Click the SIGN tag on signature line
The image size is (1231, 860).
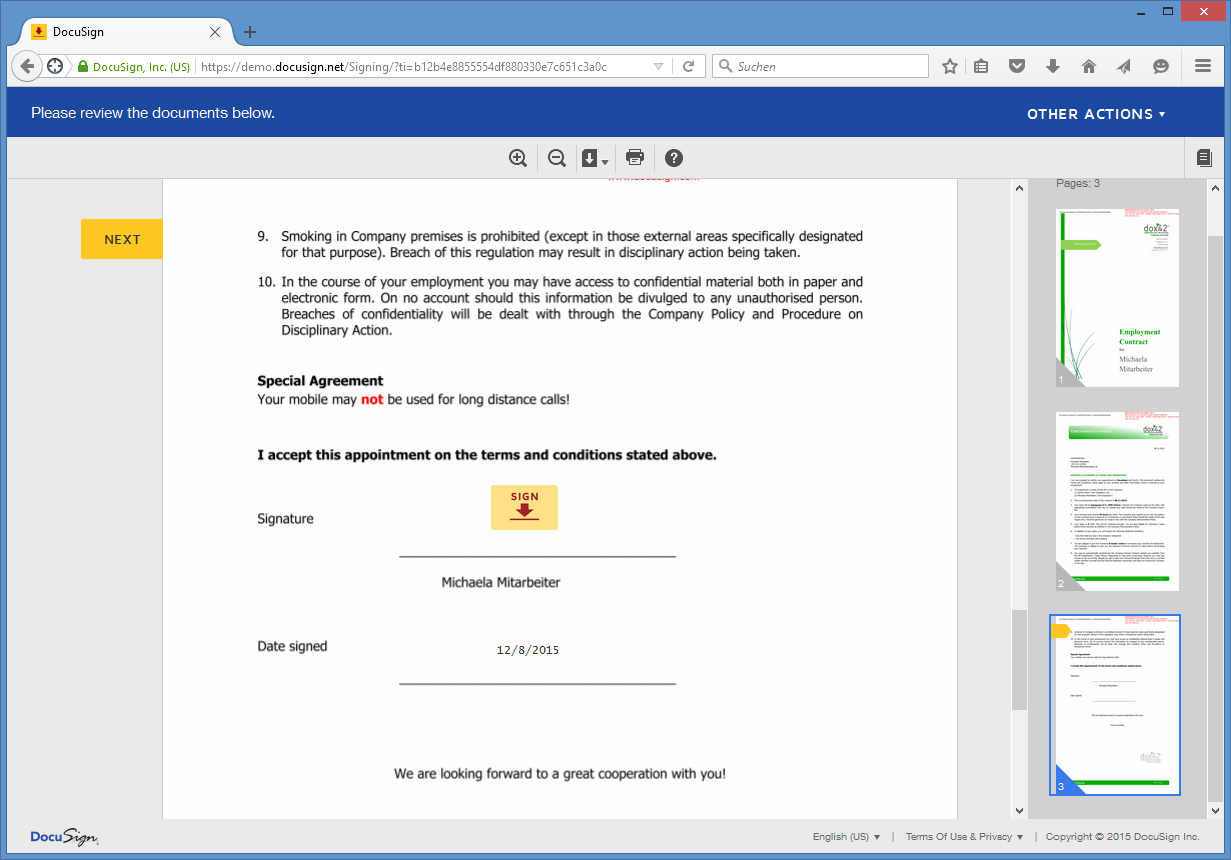(x=524, y=507)
